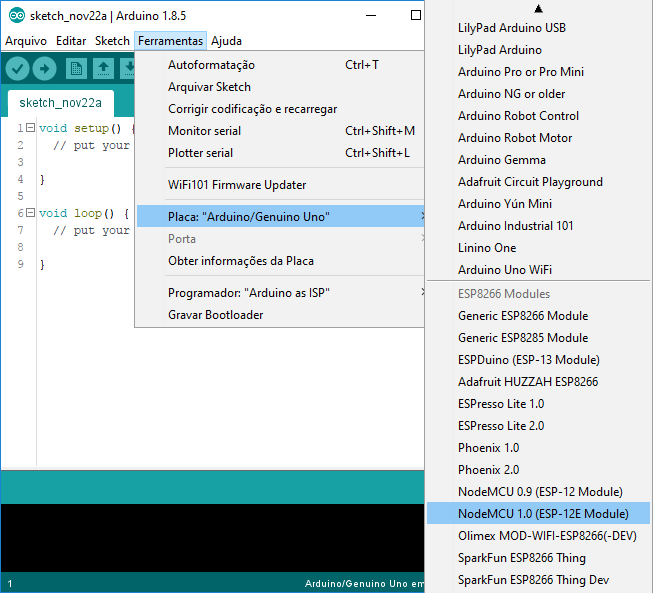Select ESPresso Lite 1.0
Screen dimensions: 653x593
tap(538, 404)
